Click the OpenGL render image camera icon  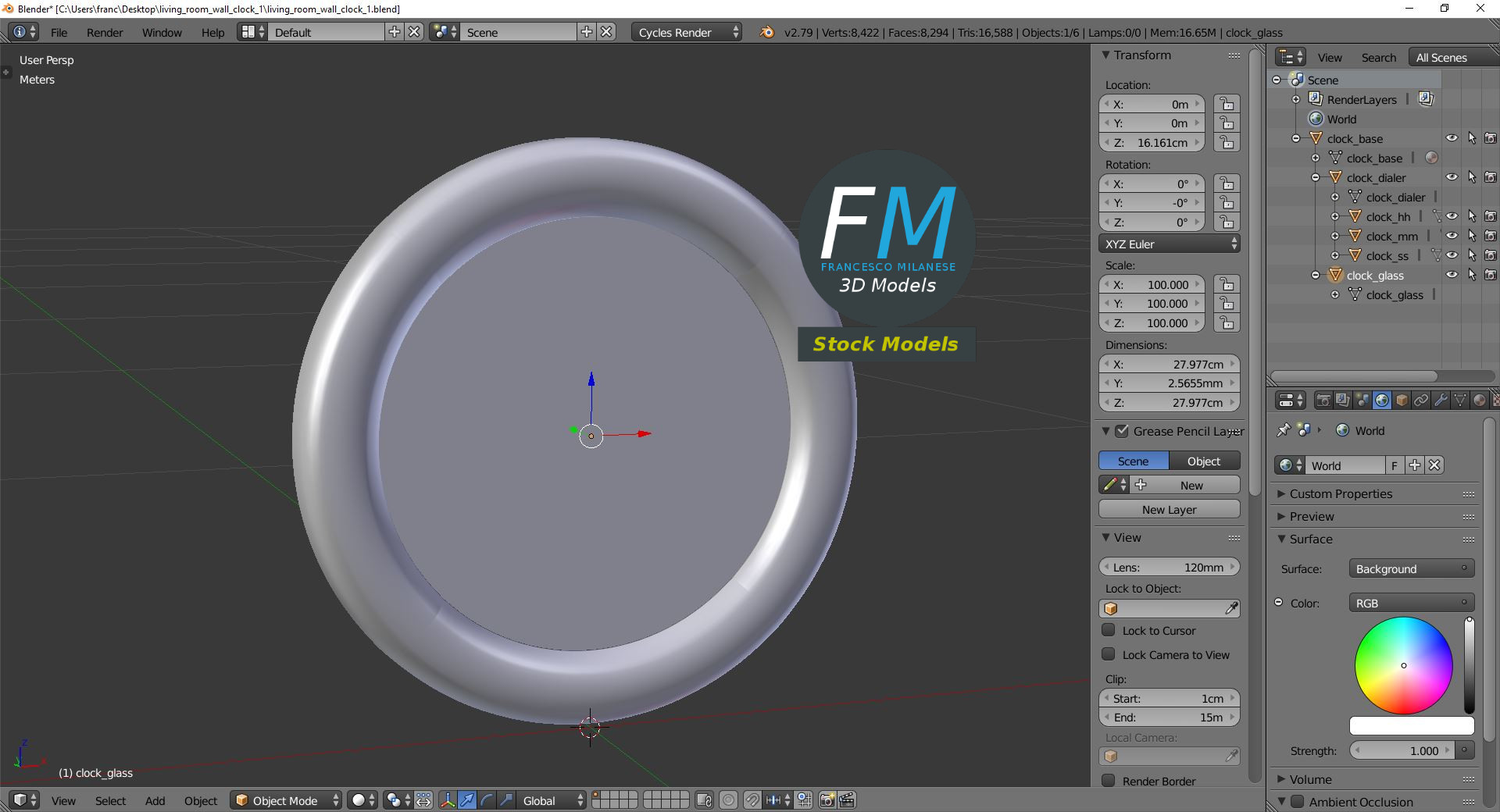827,800
